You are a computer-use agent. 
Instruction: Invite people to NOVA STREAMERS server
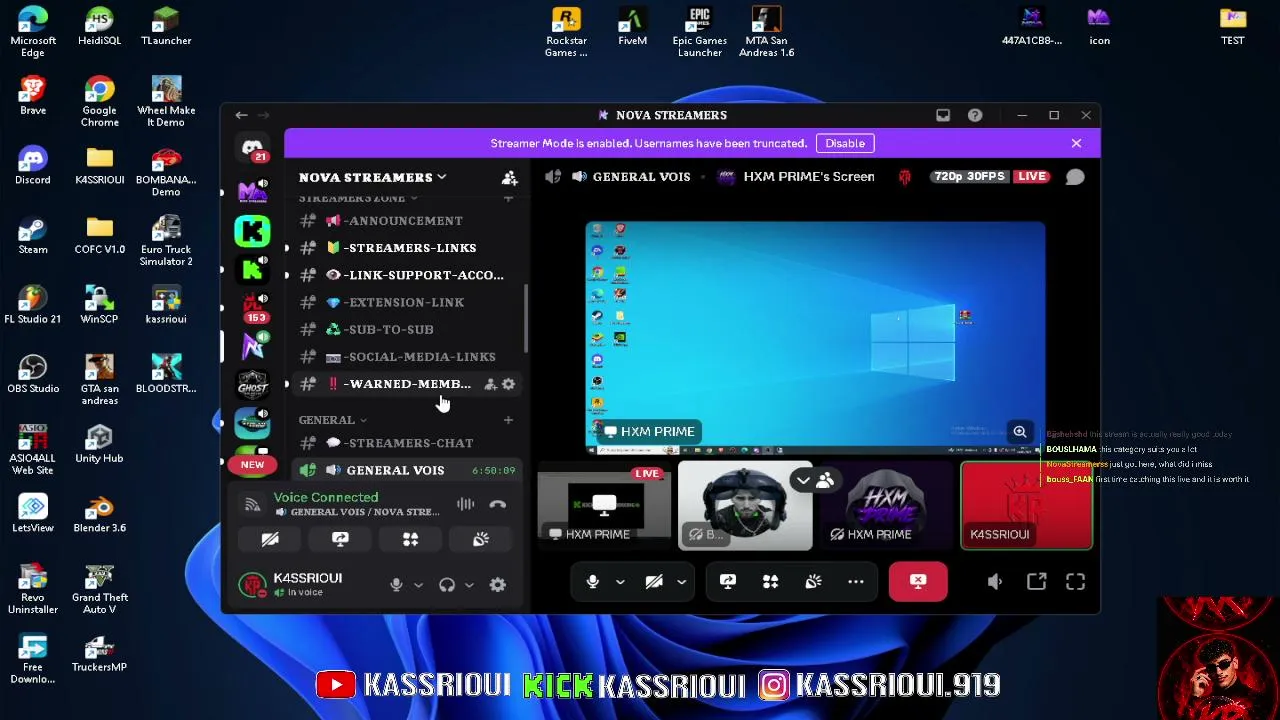[x=509, y=177]
